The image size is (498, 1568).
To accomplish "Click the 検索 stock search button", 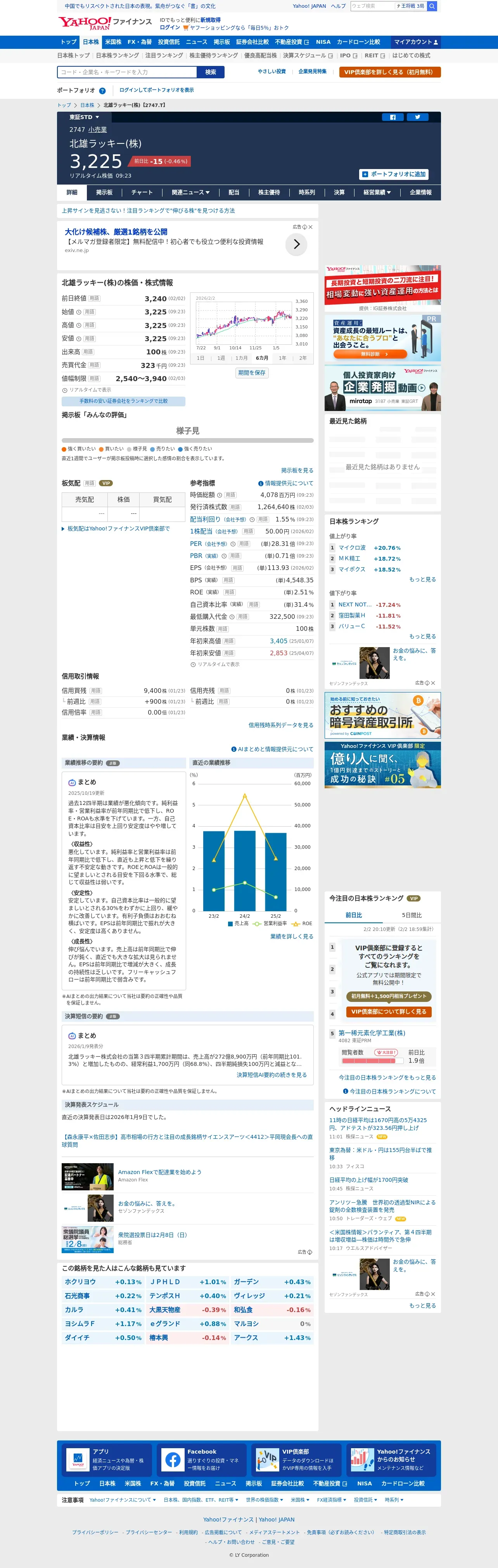I will [x=211, y=73].
